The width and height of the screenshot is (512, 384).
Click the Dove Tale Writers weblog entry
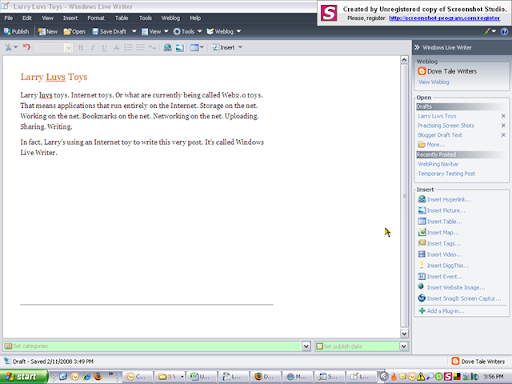tap(448, 71)
